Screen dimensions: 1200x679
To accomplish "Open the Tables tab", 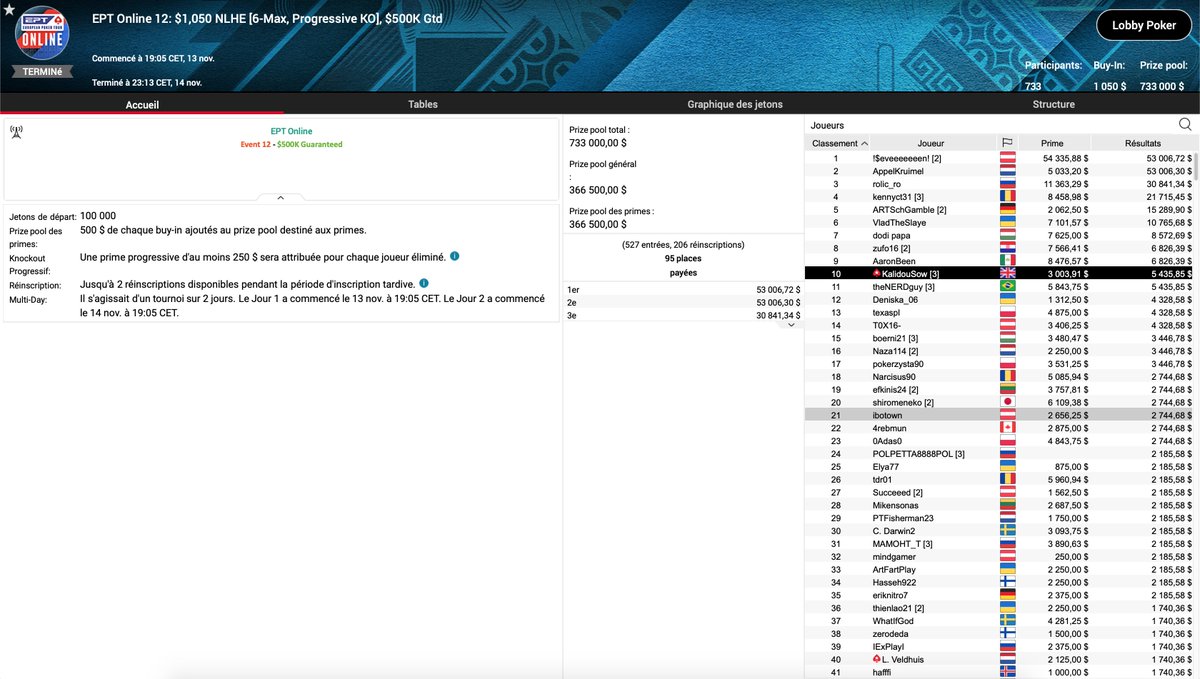I will tap(423, 104).
